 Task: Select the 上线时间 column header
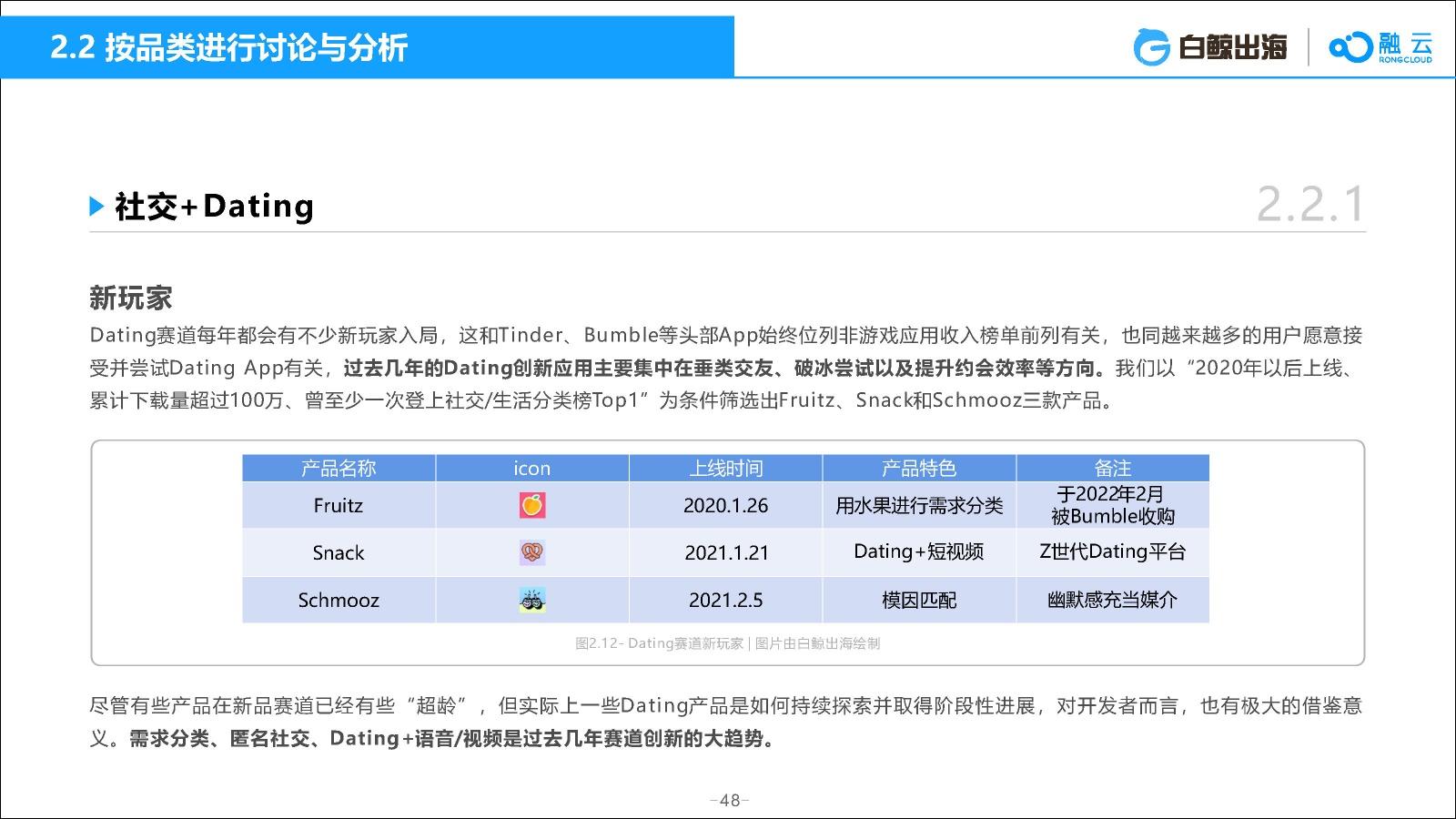[x=725, y=468]
